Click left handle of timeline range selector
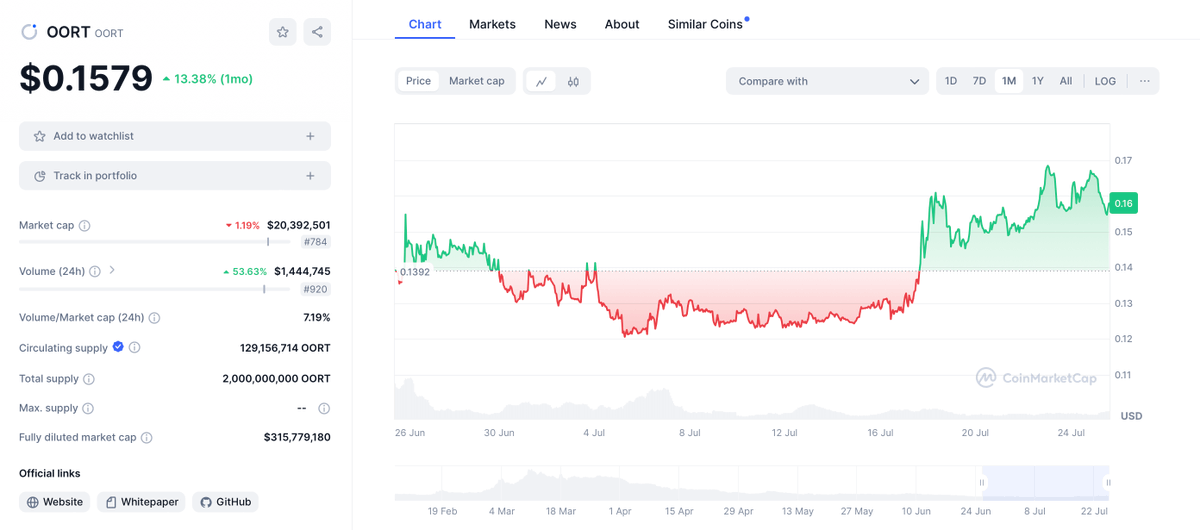 tap(982, 483)
